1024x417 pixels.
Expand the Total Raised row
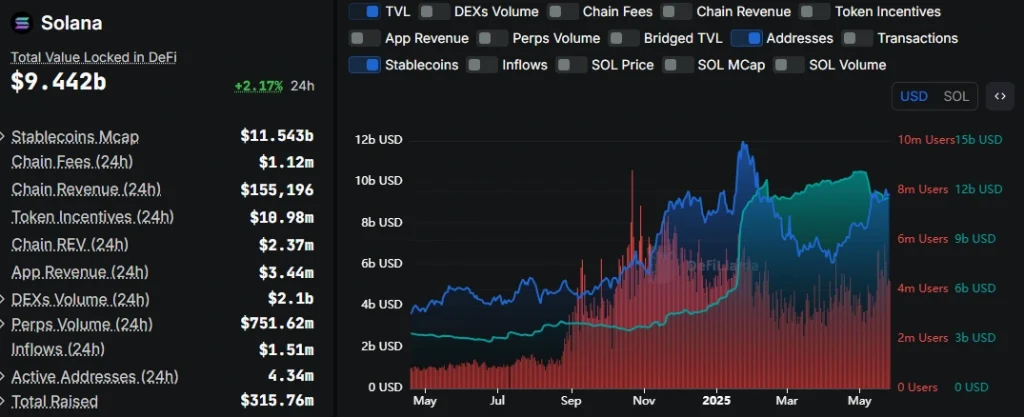[157, 401]
